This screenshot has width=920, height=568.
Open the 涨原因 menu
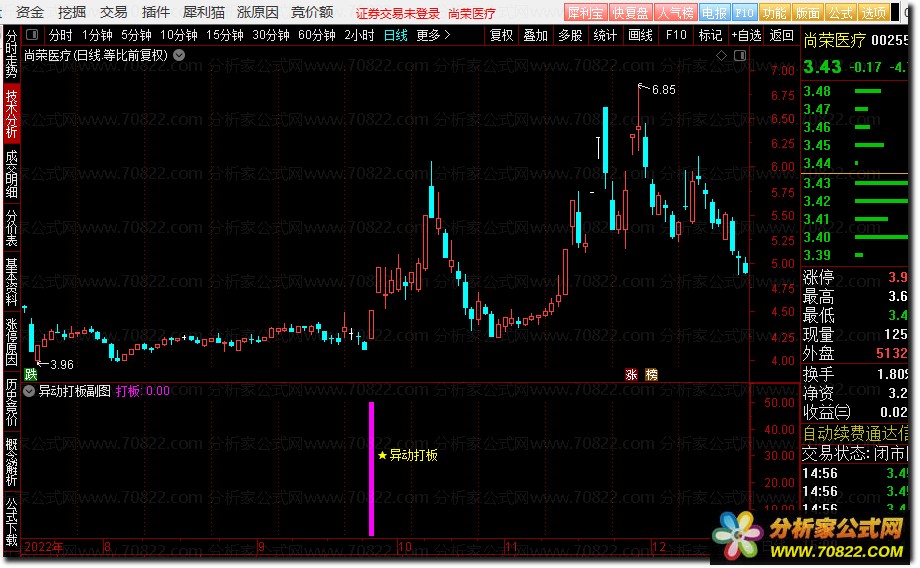(258, 12)
